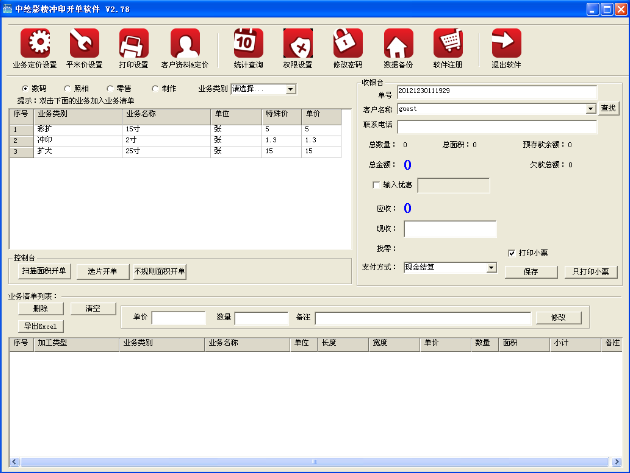The width and height of the screenshot is (630, 473).
Task: Open 修改密码 padlock icon
Action: click(x=347, y=44)
